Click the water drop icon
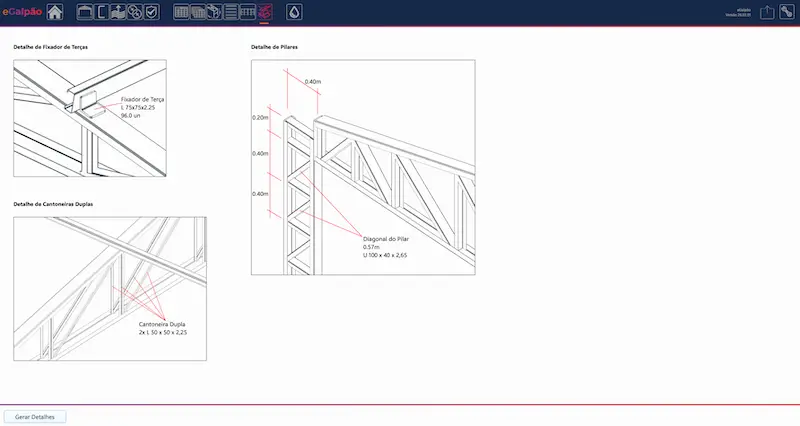The width and height of the screenshot is (800, 426). pos(294,12)
